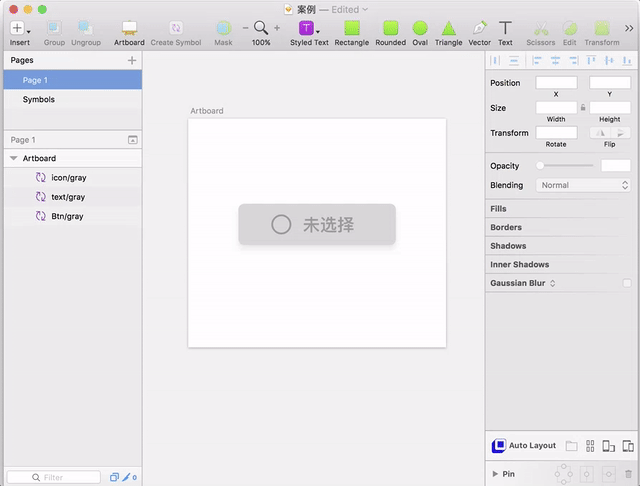Click the Create Symbol icon
This screenshot has width=640, height=486.
(176, 28)
